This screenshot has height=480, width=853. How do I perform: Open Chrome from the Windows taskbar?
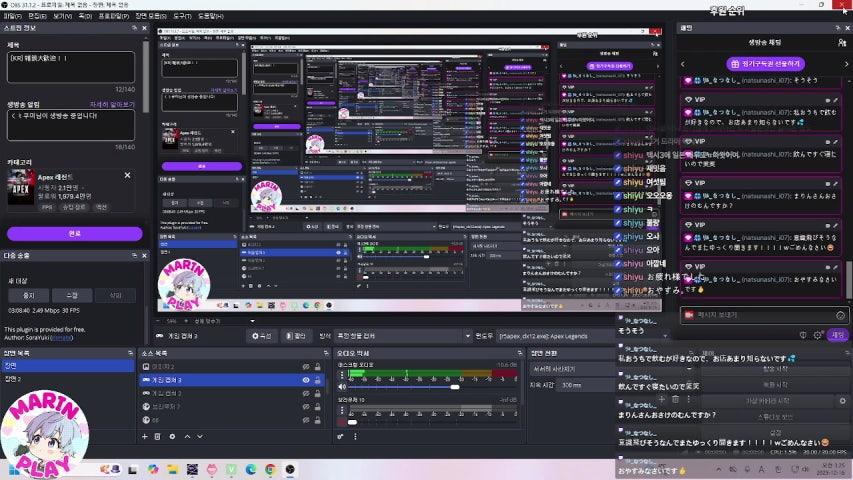(x=269, y=469)
